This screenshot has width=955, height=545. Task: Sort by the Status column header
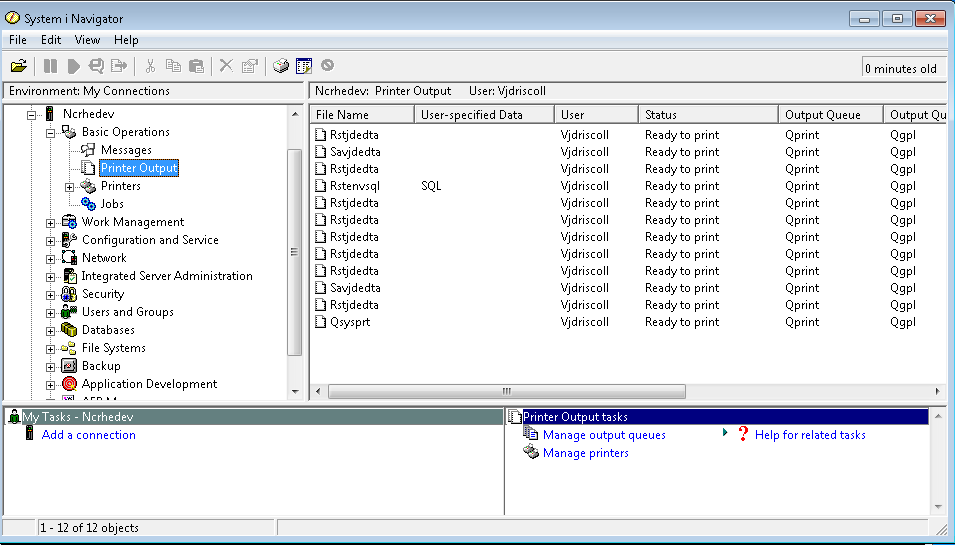tap(708, 114)
